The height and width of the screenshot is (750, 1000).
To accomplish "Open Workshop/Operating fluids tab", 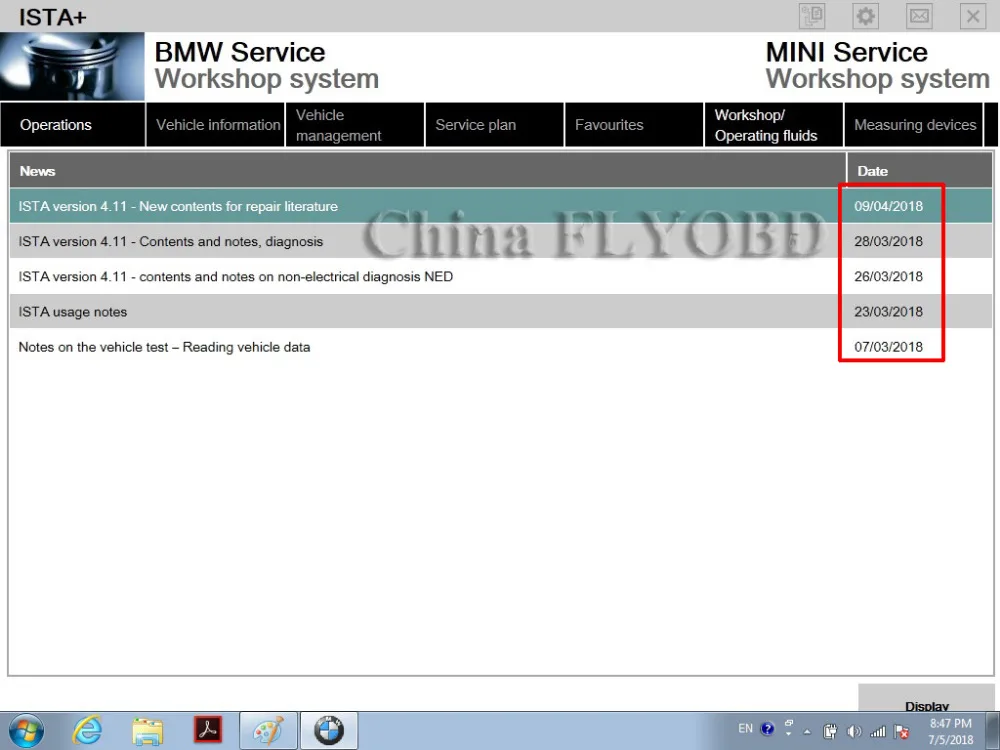I will coord(774,125).
